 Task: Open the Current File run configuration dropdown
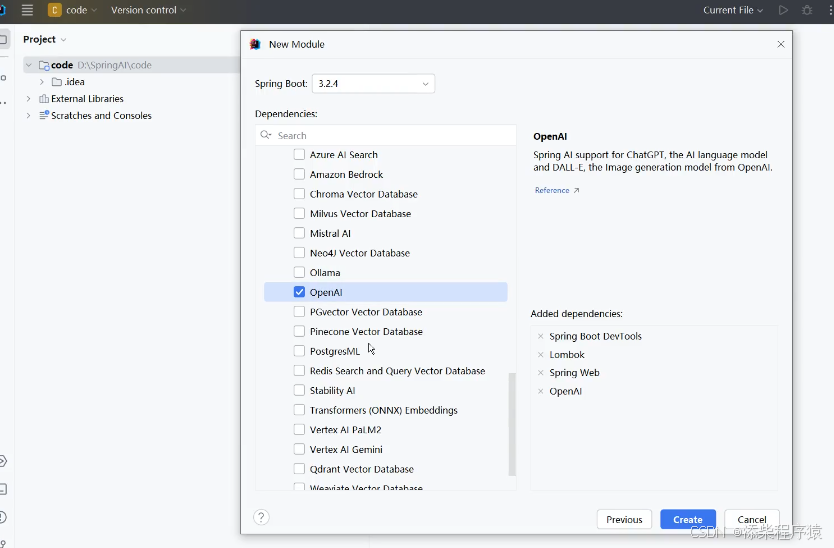(x=733, y=10)
